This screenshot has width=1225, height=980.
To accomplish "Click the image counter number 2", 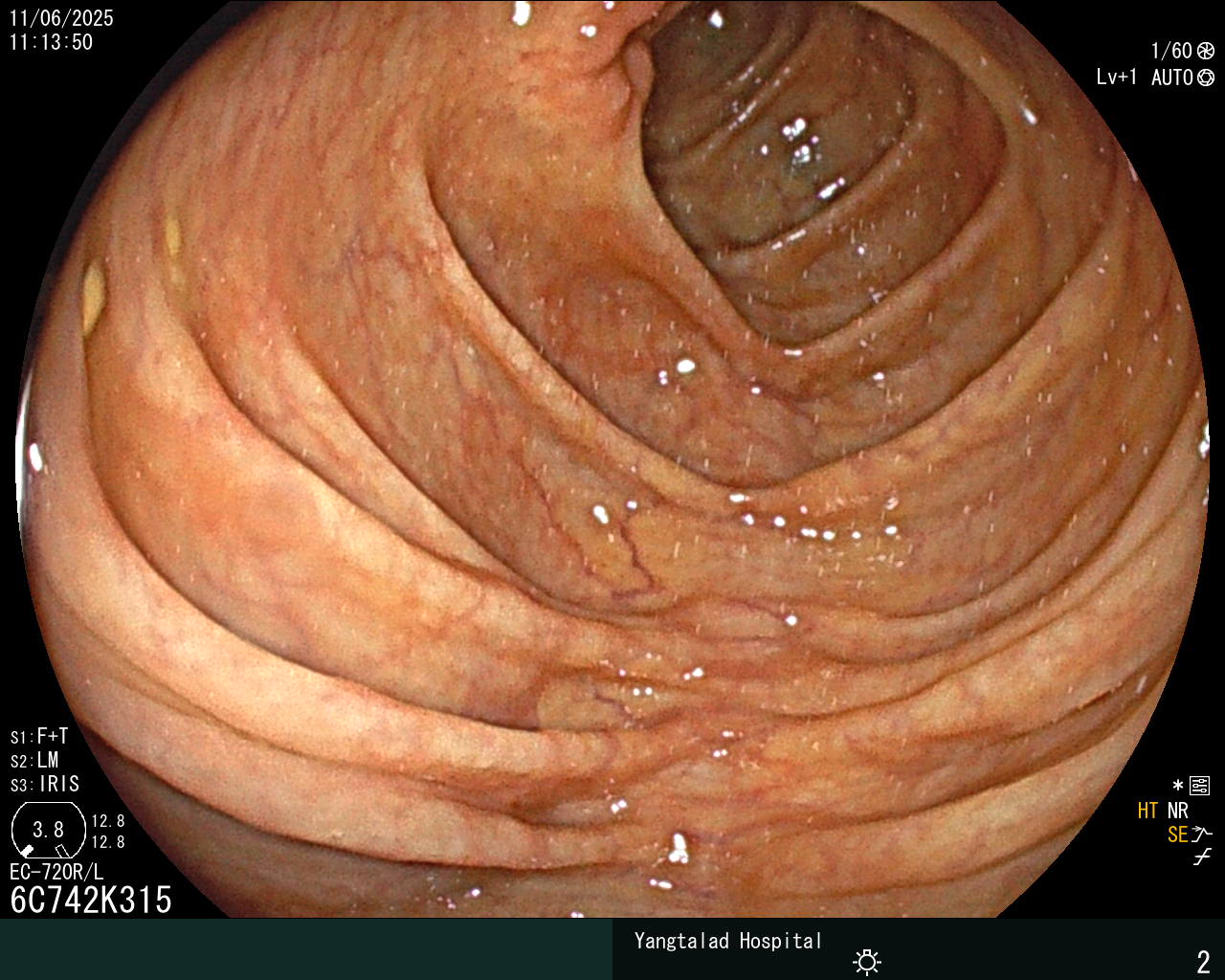I will tap(1204, 962).
